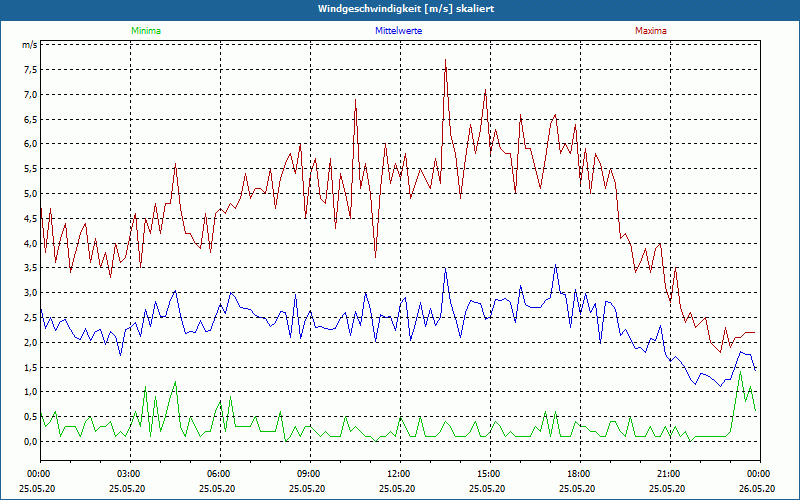Click the 26.05.20 date label
This screenshot has height=500, width=800.
click(757, 488)
